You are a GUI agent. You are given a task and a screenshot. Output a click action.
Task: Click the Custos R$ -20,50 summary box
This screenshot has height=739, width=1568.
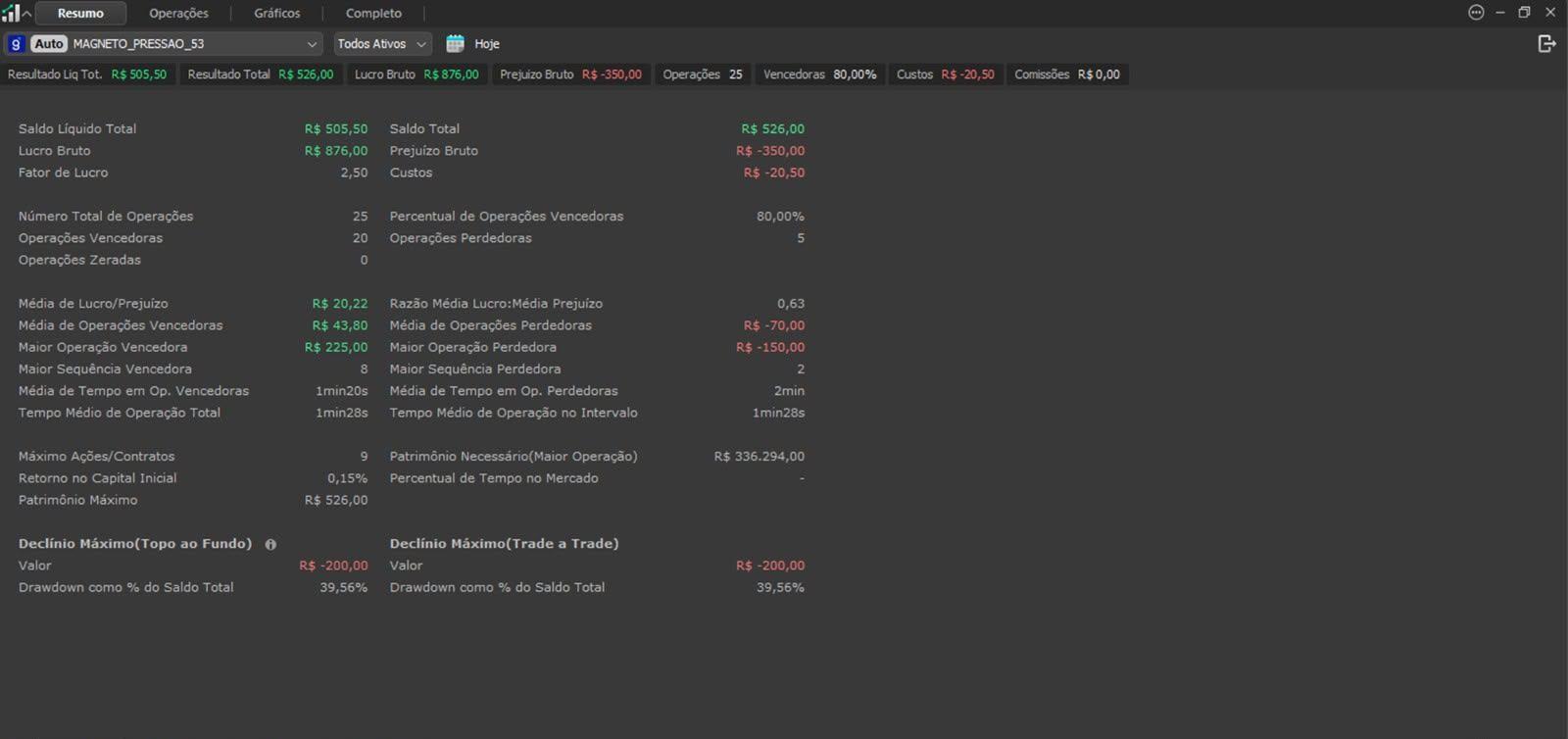[x=946, y=74]
